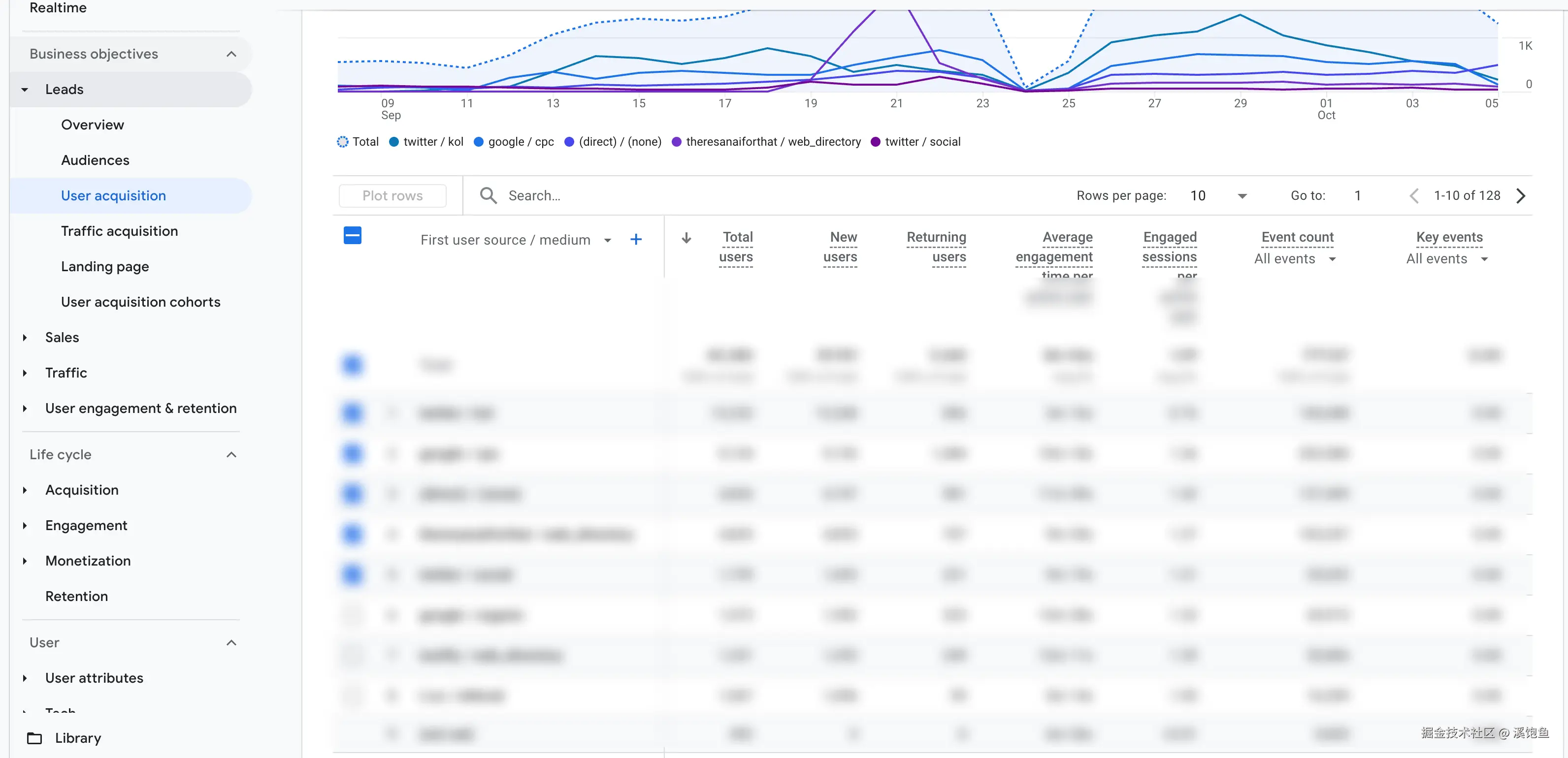
Task: Collapse the Business objectives section
Action: 230,54
